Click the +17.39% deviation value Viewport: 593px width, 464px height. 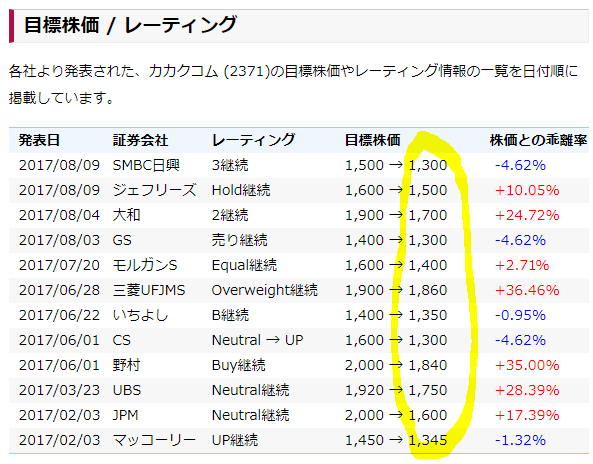click(x=527, y=415)
